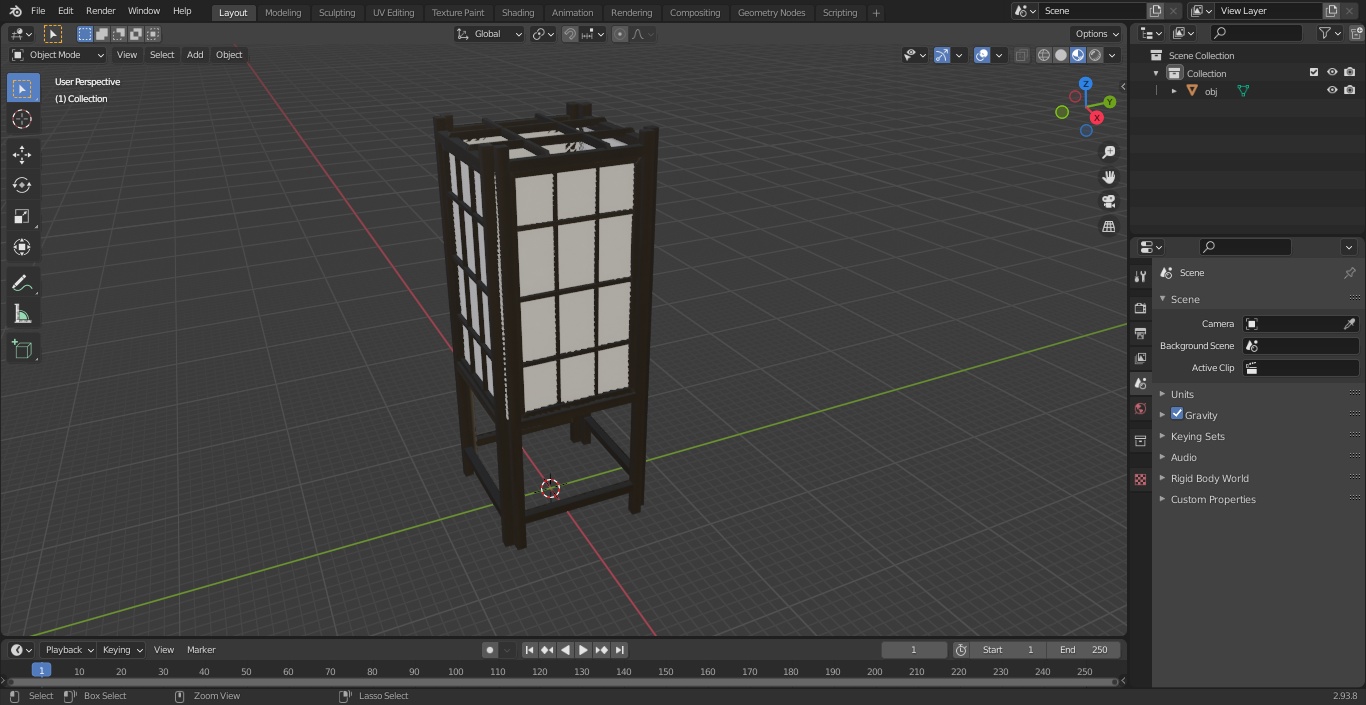Click the pan view hand icon
Image resolution: width=1366 pixels, height=705 pixels.
point(1108,177)
